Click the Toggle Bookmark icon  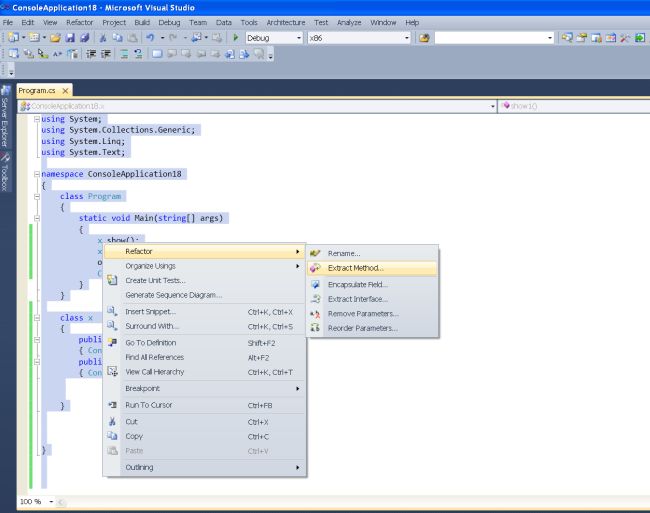[x=157, y=54]
